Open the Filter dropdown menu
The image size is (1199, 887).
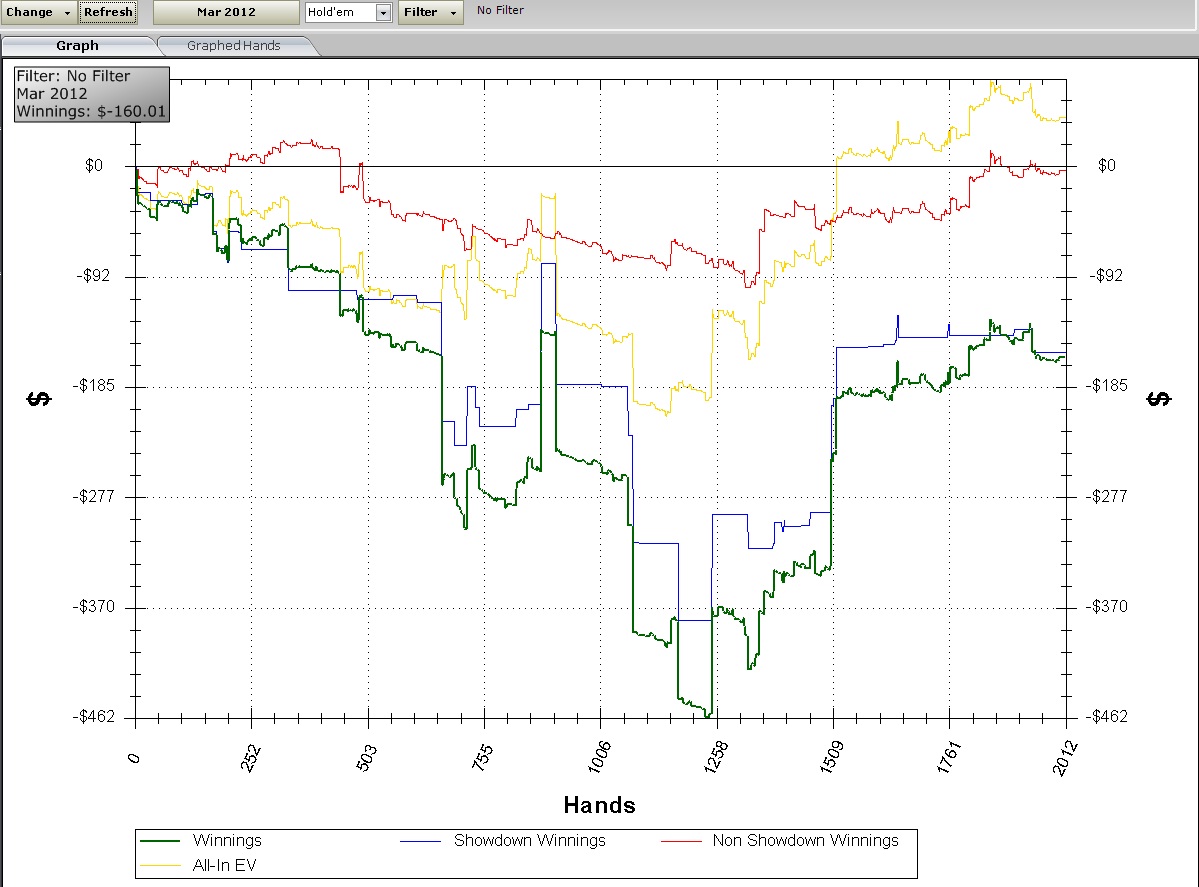430,12
